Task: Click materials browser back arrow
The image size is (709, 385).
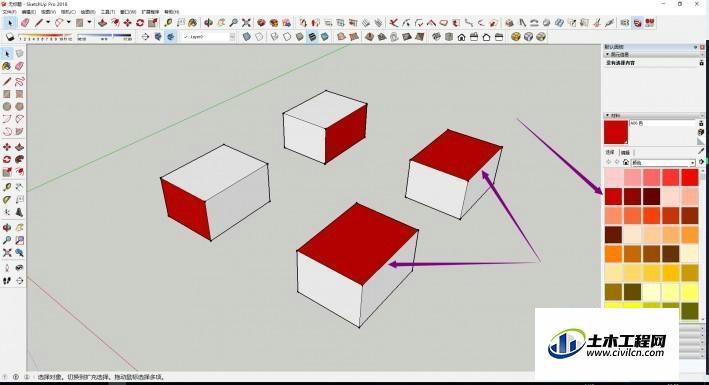Action: (x=608, y=162)
